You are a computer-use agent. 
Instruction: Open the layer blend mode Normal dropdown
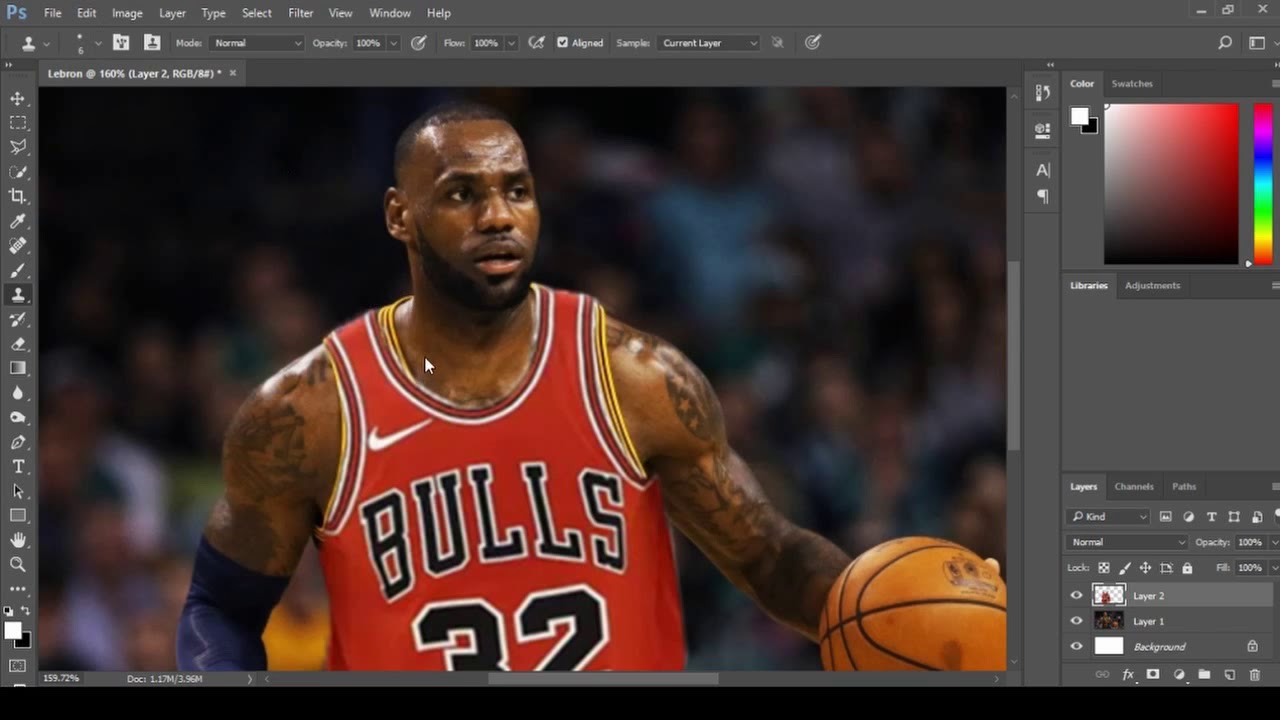[1128, 542]
